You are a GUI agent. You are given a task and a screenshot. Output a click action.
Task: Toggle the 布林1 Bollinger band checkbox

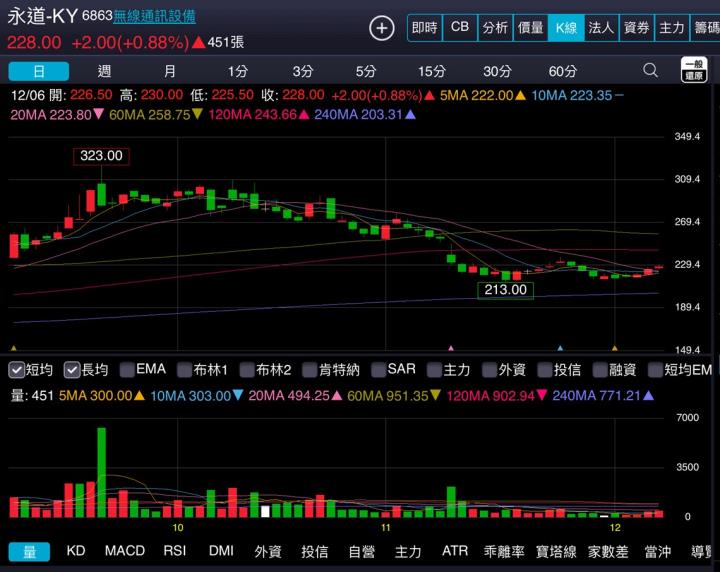185,370
